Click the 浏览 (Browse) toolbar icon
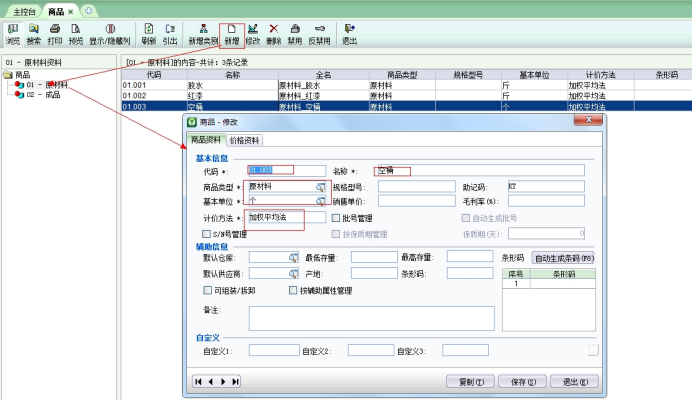 pyautogui.click(x=12, y=35)
